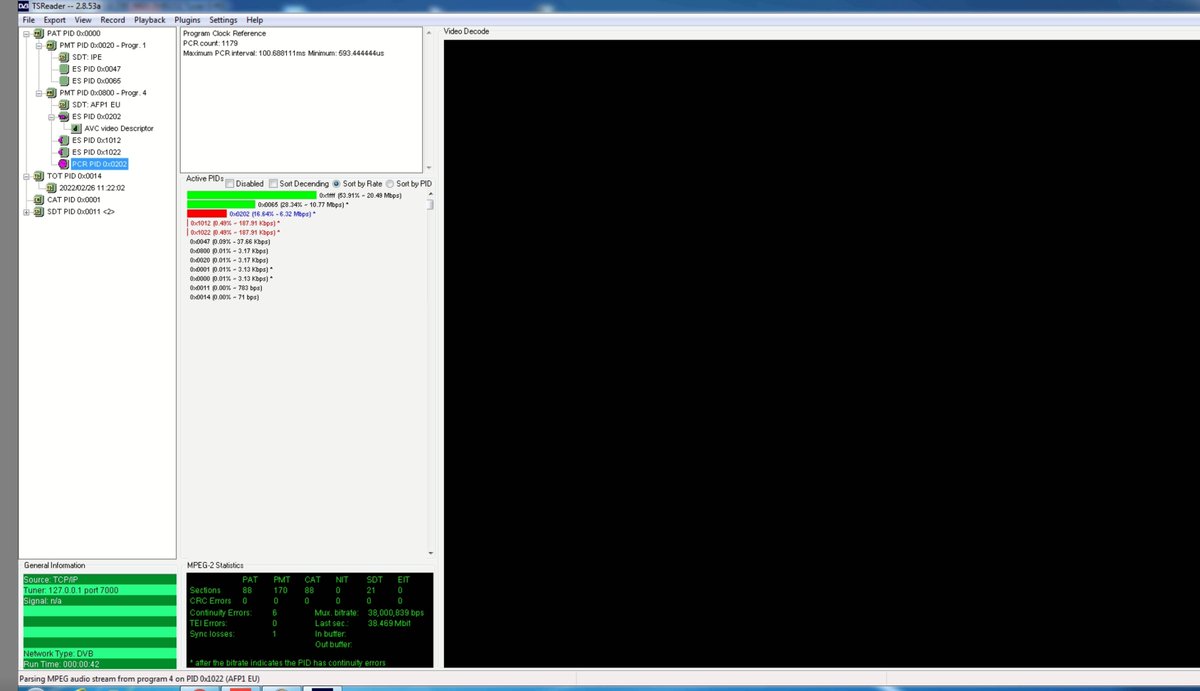Select the 0x0011 (0.00% - 783 bps) row
This screenshot has height=691, width=1200.
[x=225, y=288]
